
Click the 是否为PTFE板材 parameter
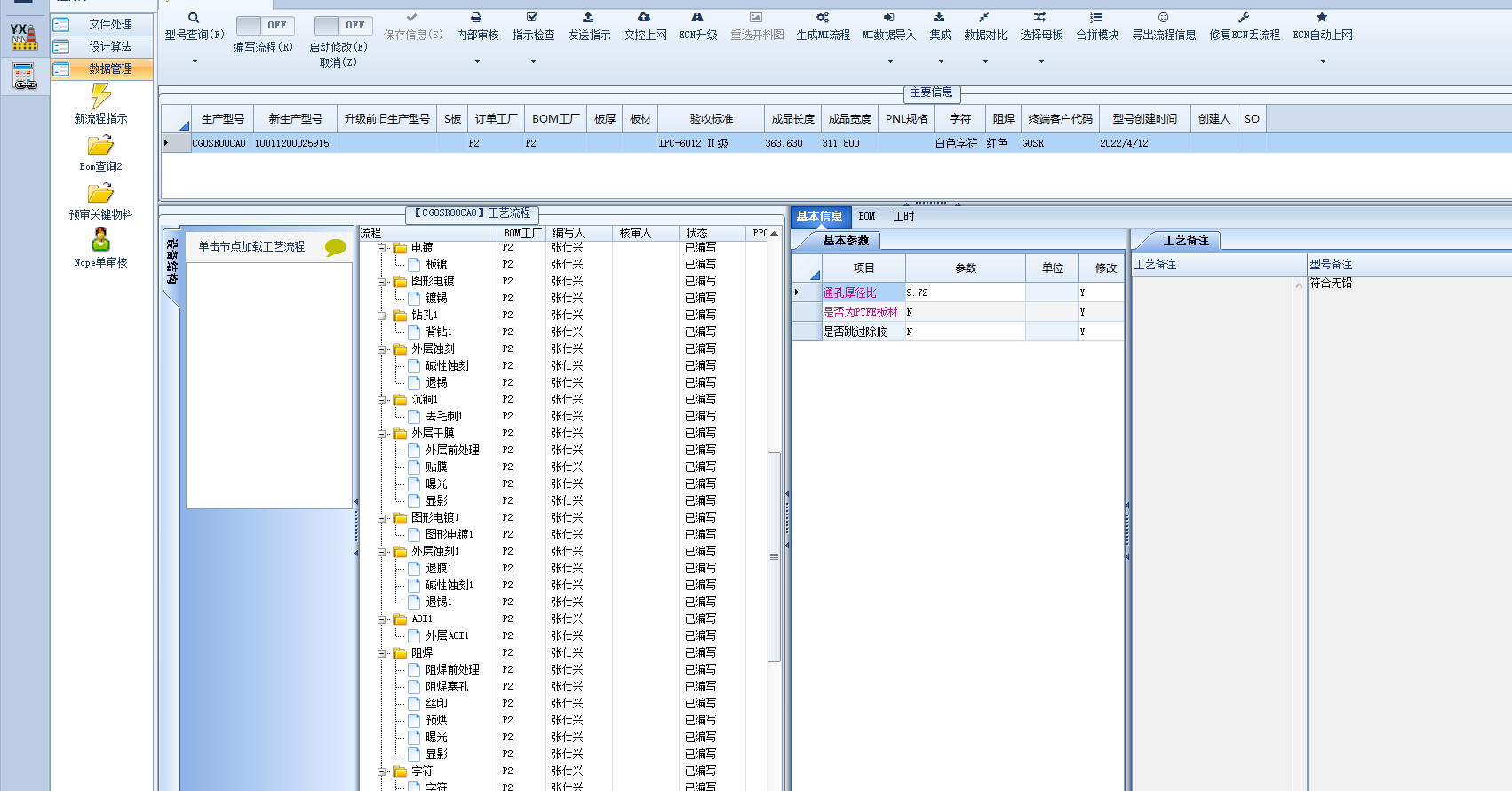click(x=861, y=312)
